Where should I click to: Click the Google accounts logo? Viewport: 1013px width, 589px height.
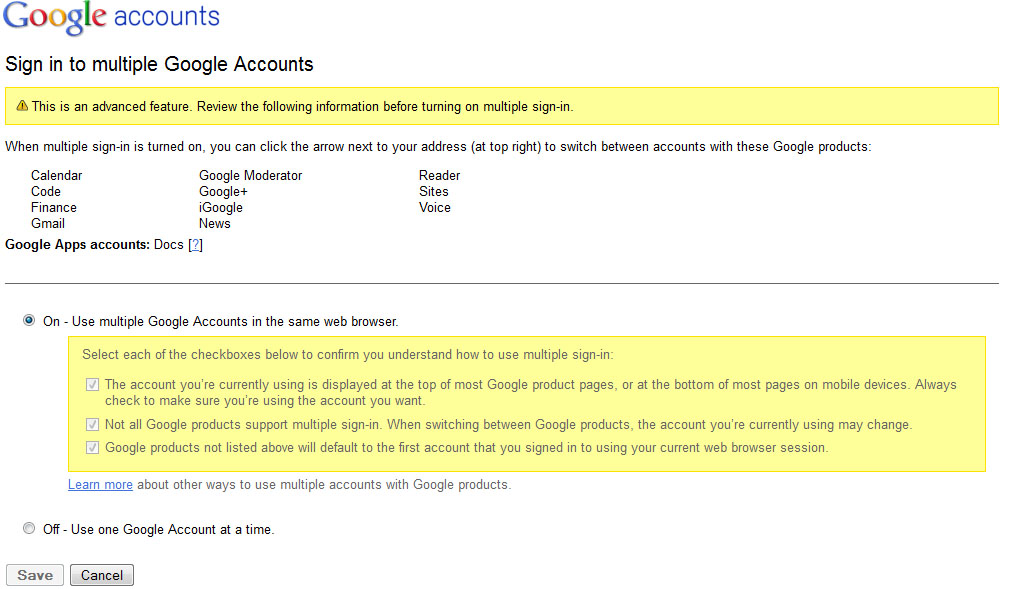[x=111, y=17]
